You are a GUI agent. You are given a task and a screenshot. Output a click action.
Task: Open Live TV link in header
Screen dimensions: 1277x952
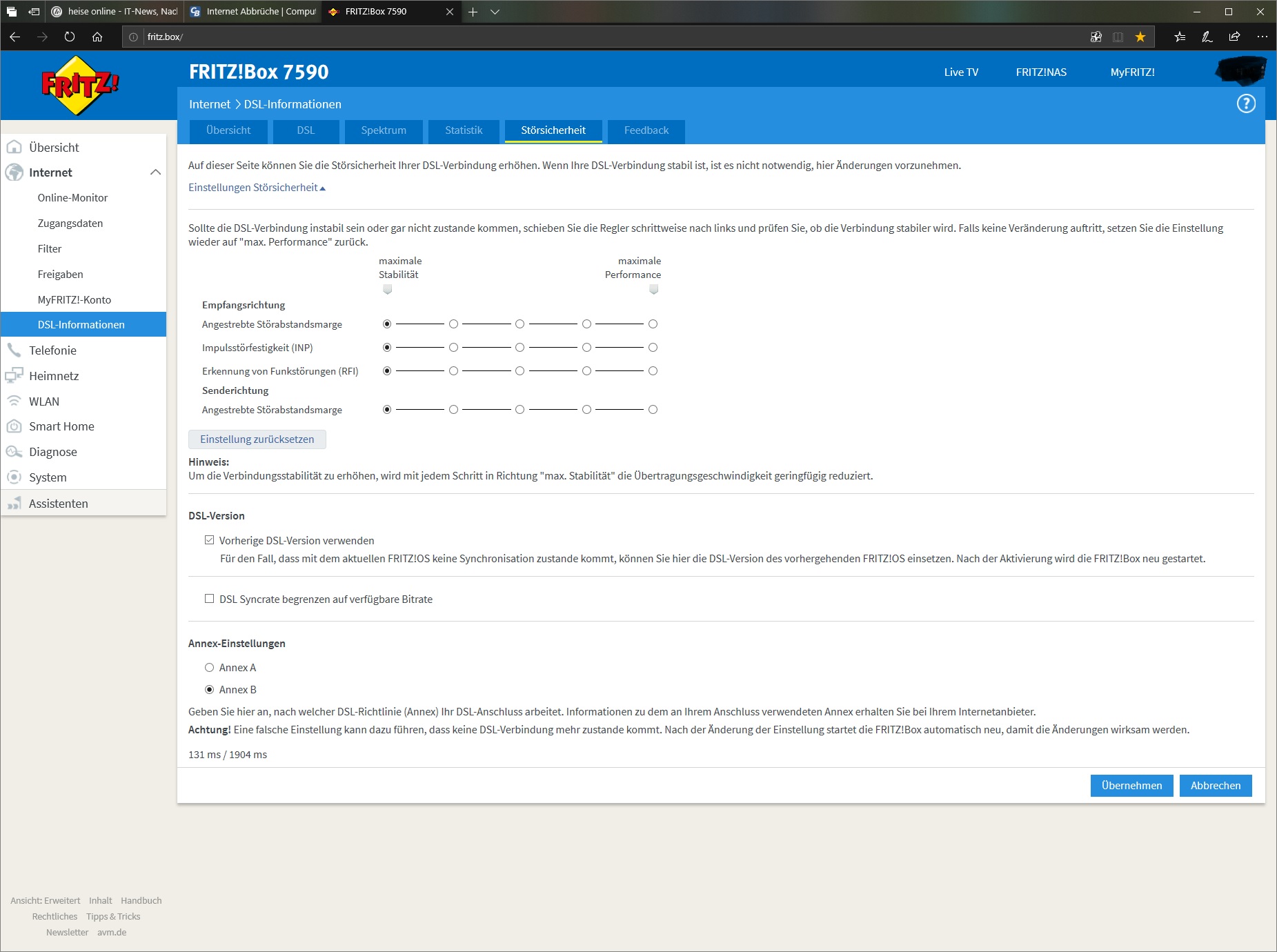tap(961, 72)
